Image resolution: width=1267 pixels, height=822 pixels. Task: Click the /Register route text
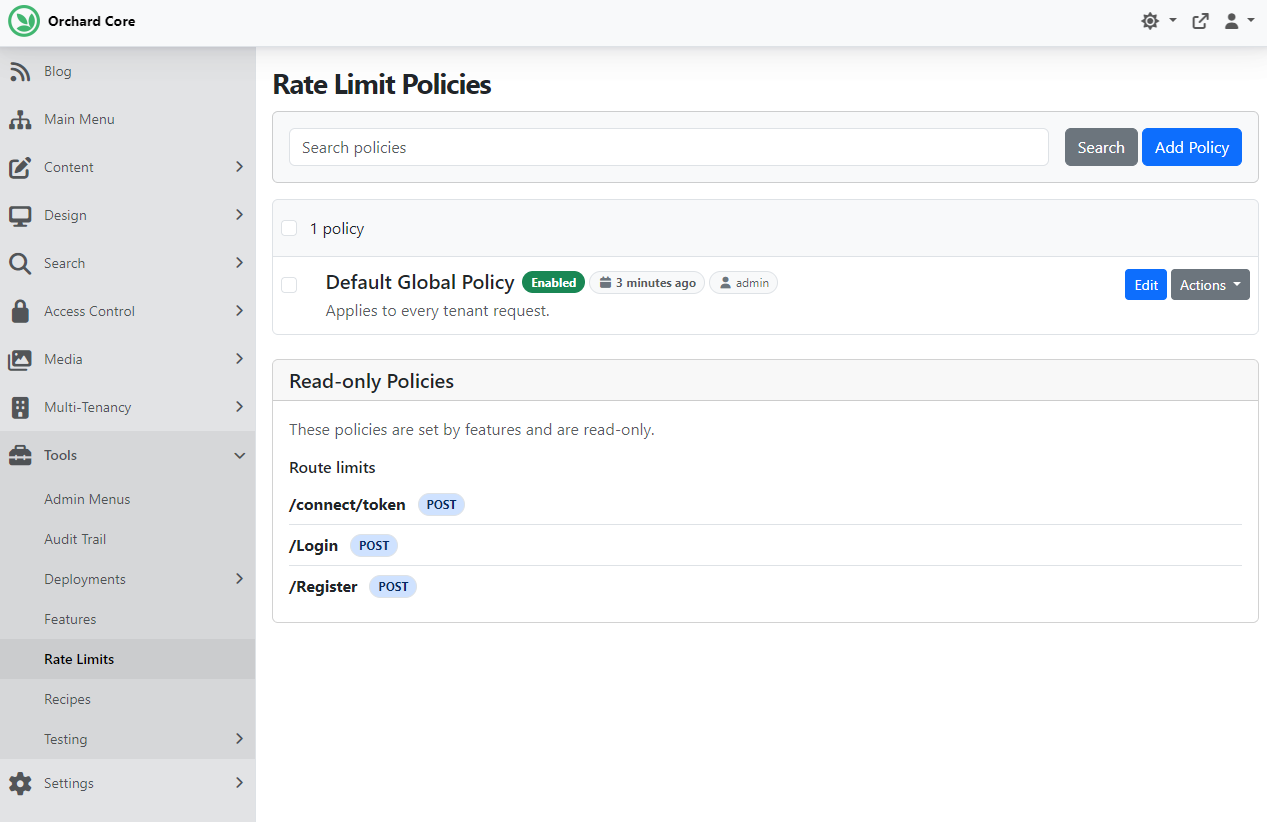click(x=323, y=587)
